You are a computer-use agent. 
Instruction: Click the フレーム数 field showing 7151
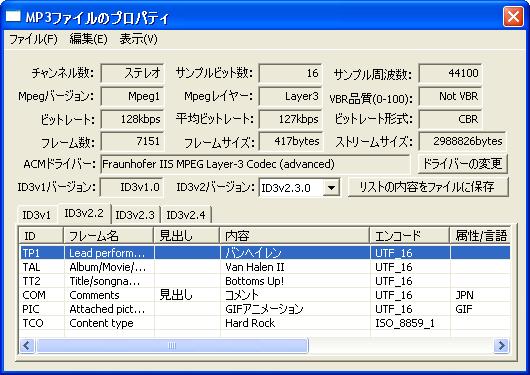click(x=132, y=141)
